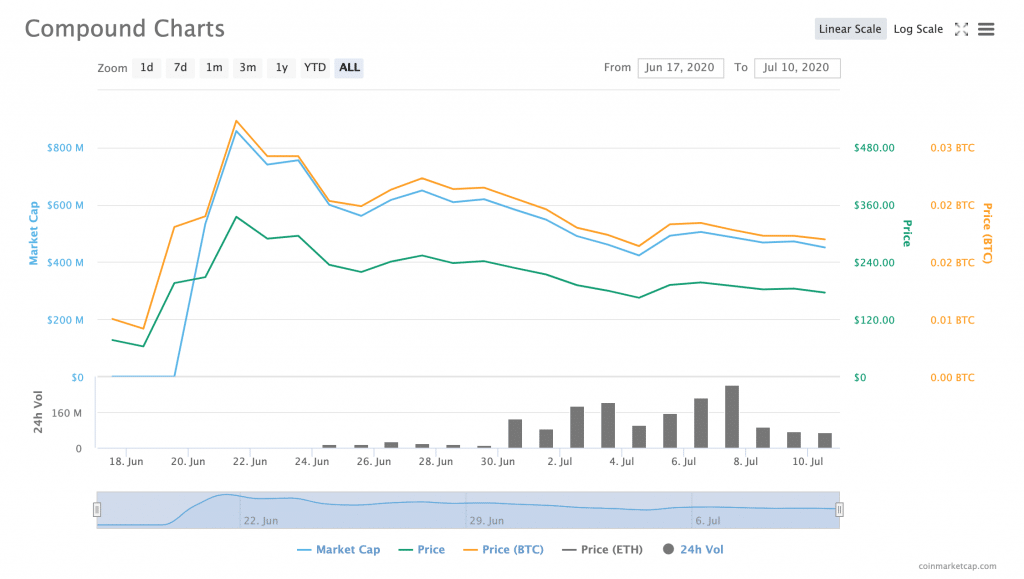The width and height of the screenshot is (1024, 579).
Task: Switch to Log Scale
Action: (x=917, y=29)
